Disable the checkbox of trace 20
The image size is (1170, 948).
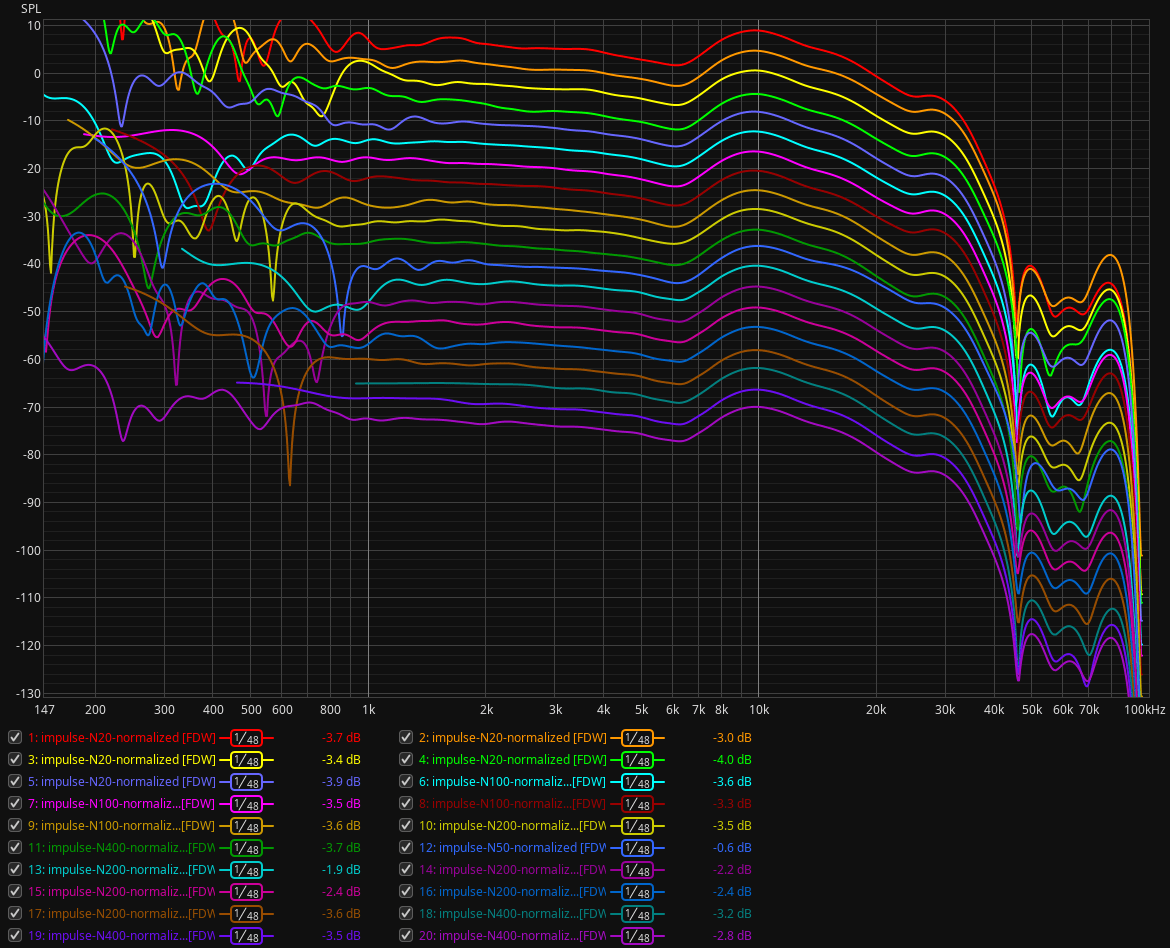point(406,935)
